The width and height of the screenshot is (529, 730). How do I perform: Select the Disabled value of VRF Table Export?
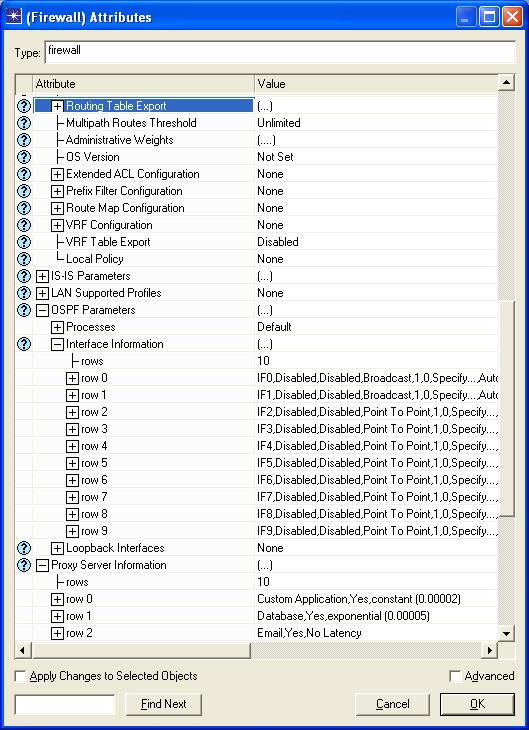point(278,242)
